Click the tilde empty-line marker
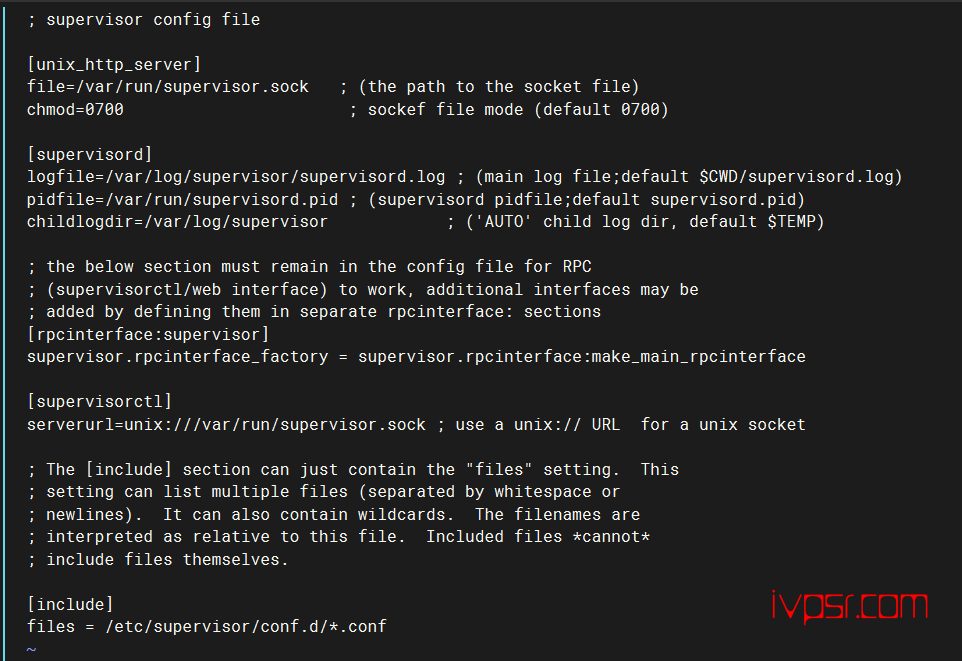This screenshot has width=962, height=661. point(31,649)
